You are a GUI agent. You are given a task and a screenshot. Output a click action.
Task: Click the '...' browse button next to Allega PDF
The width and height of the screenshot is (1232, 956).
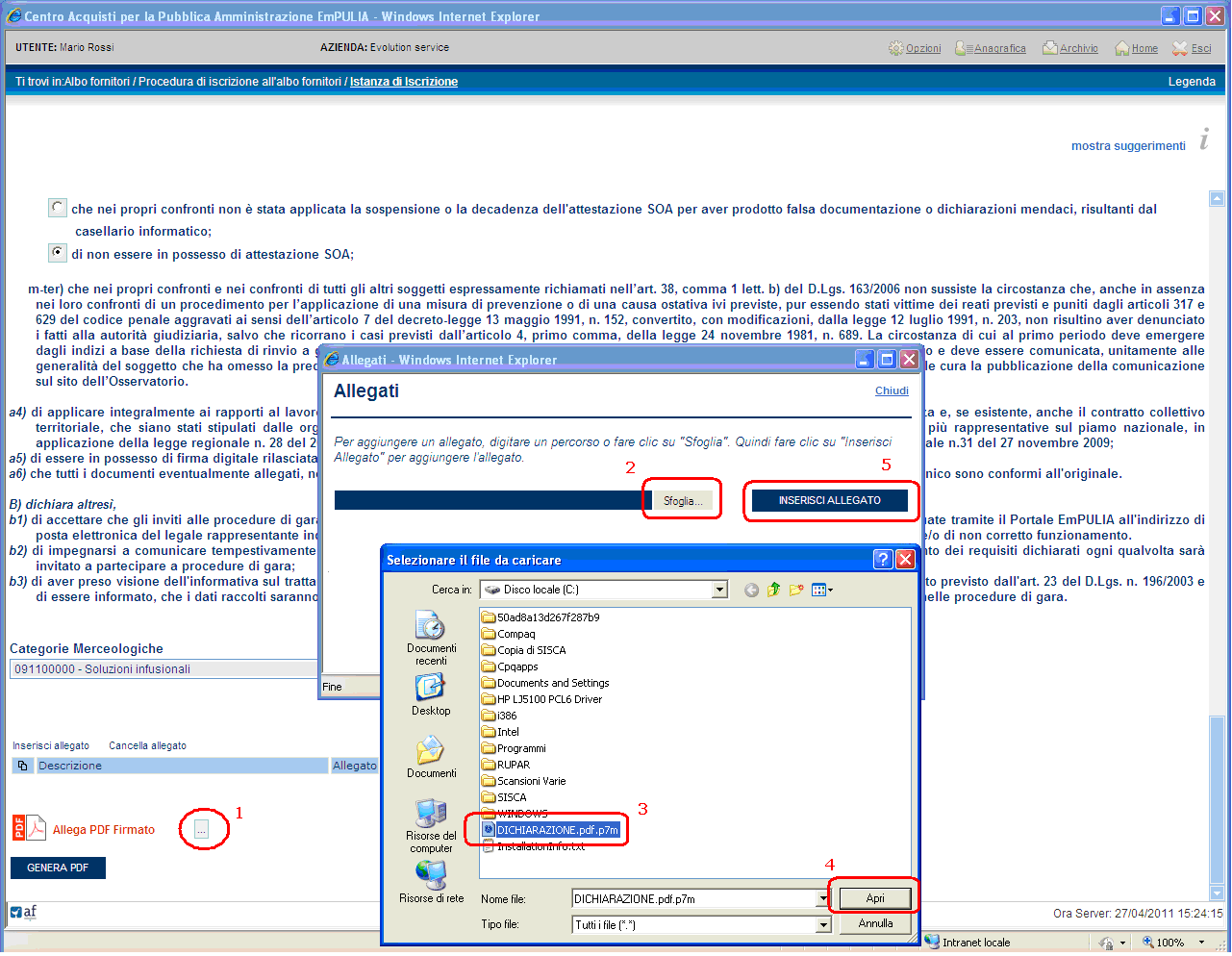(201, 829)
